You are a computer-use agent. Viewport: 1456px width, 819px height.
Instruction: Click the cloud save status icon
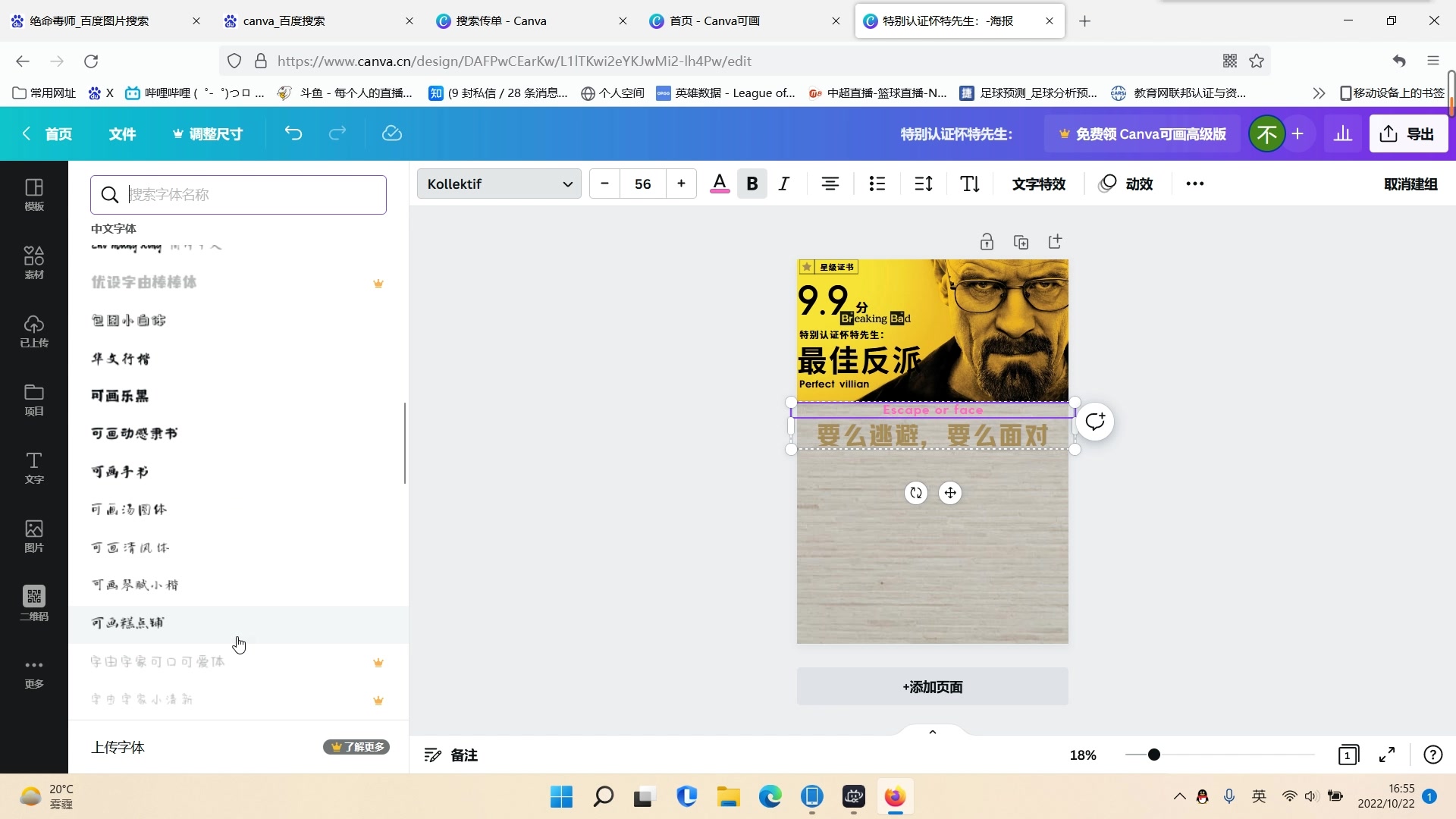coord(391,133)
